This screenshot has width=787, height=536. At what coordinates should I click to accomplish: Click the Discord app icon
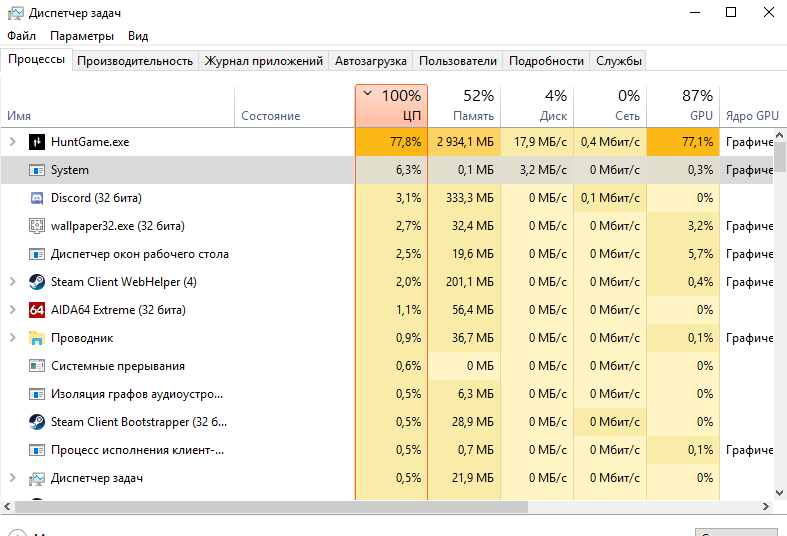37,198
